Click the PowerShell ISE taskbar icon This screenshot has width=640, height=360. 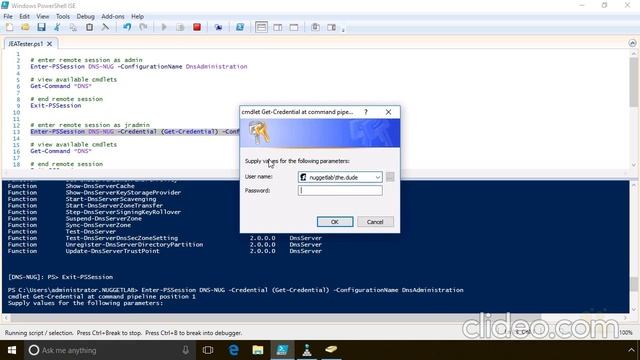pyautogui.click(x=282, y=350)
